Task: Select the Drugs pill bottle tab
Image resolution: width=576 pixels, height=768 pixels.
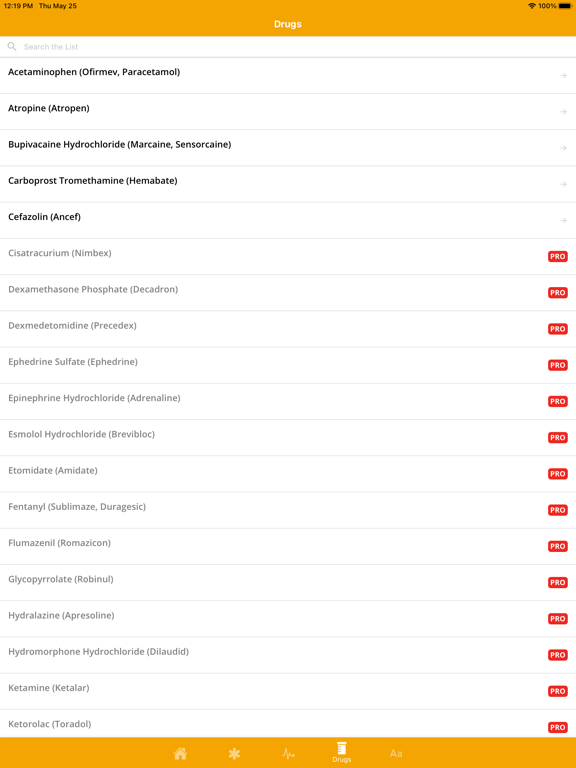Action: click(x=341, y=752)
